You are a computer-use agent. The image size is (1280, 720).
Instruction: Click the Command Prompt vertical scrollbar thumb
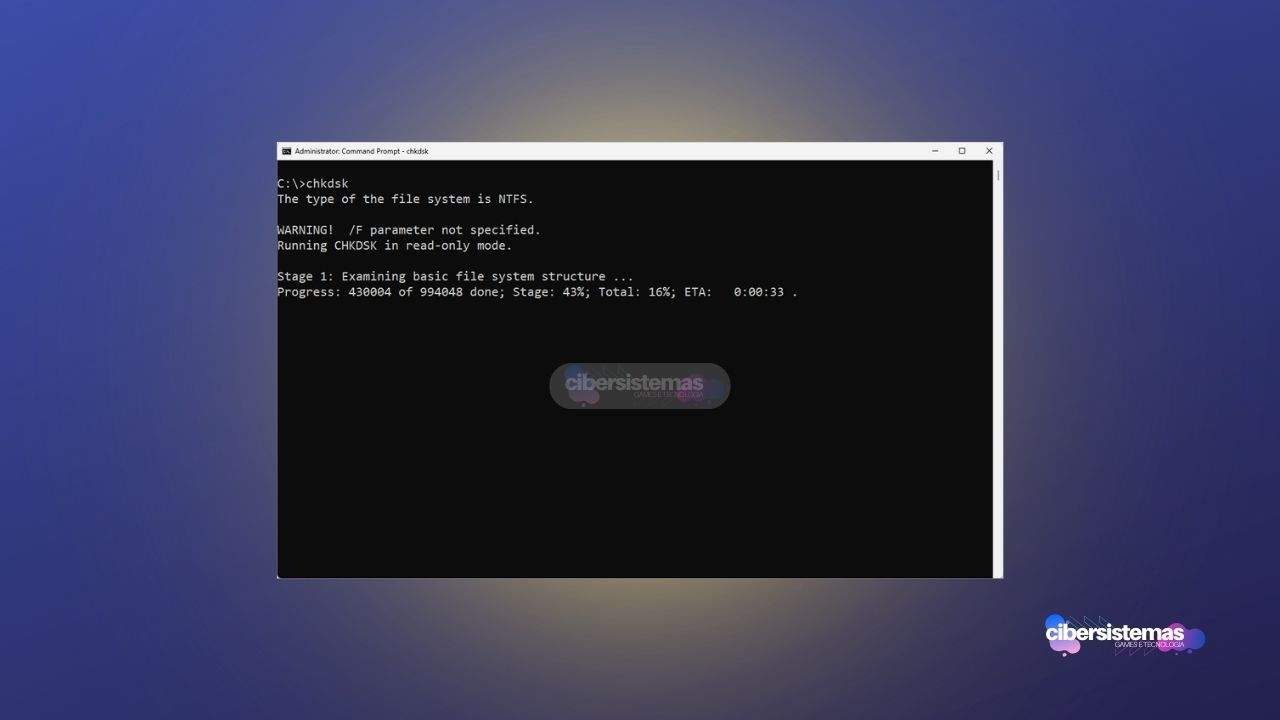[x=998, y=175]
